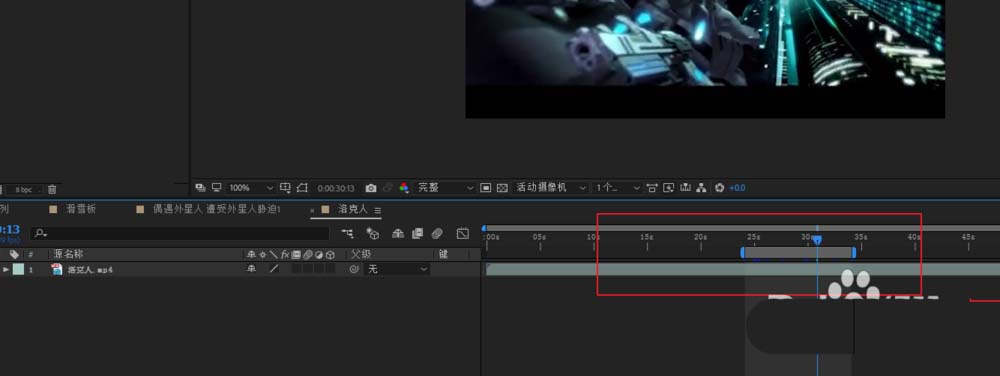Viewport: 1000px width, 376px height.
Task: Delete the selected item with the trash icon
Action: pos(52,189)
